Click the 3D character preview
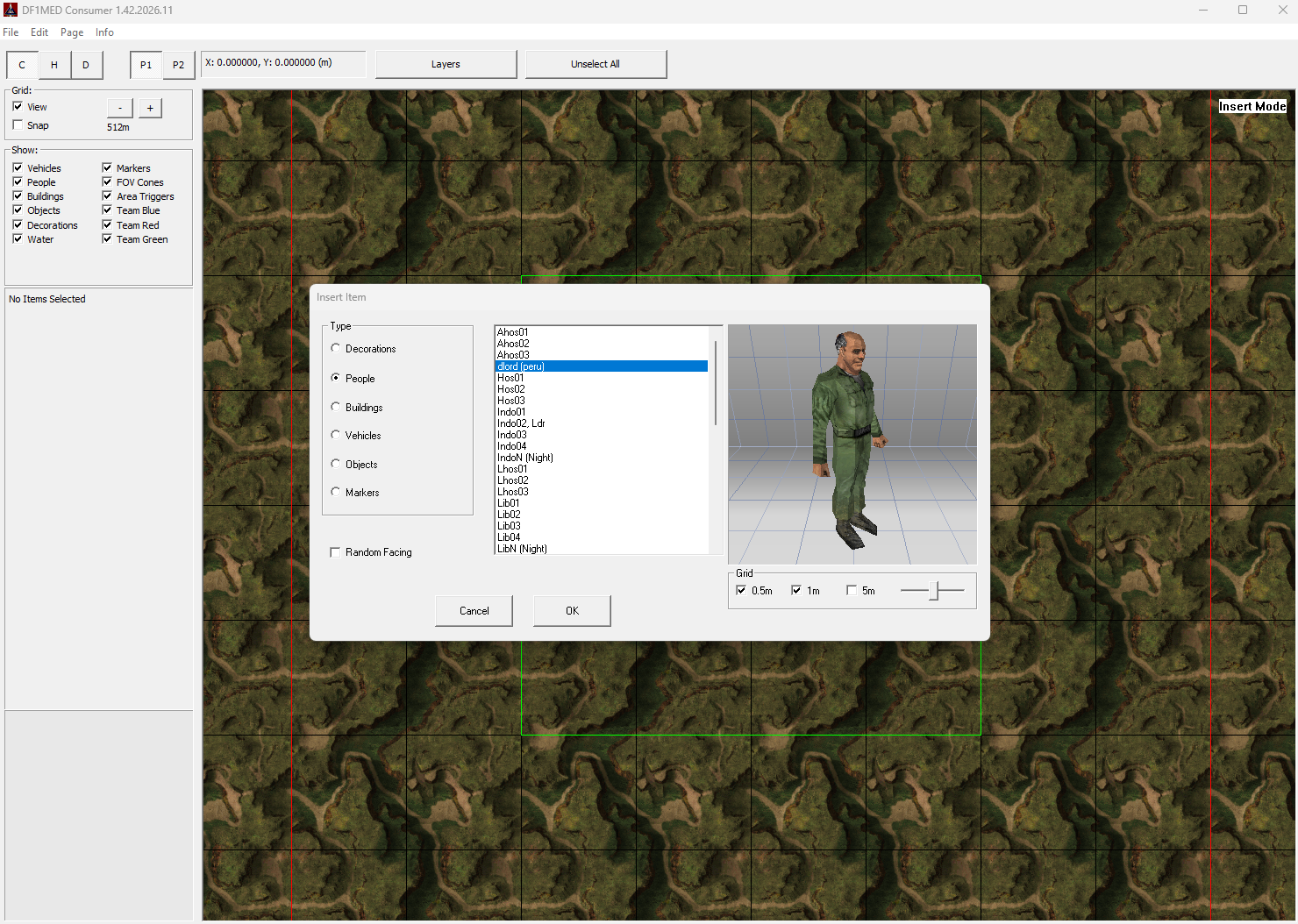Image resolution: width=1298 pixels, height=924 pixels. coord(852,444)
